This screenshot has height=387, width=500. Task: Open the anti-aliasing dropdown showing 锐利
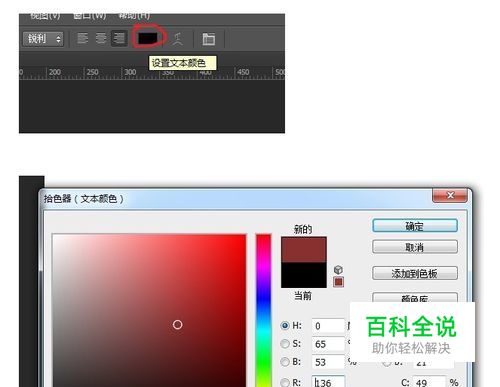point(43,39)
